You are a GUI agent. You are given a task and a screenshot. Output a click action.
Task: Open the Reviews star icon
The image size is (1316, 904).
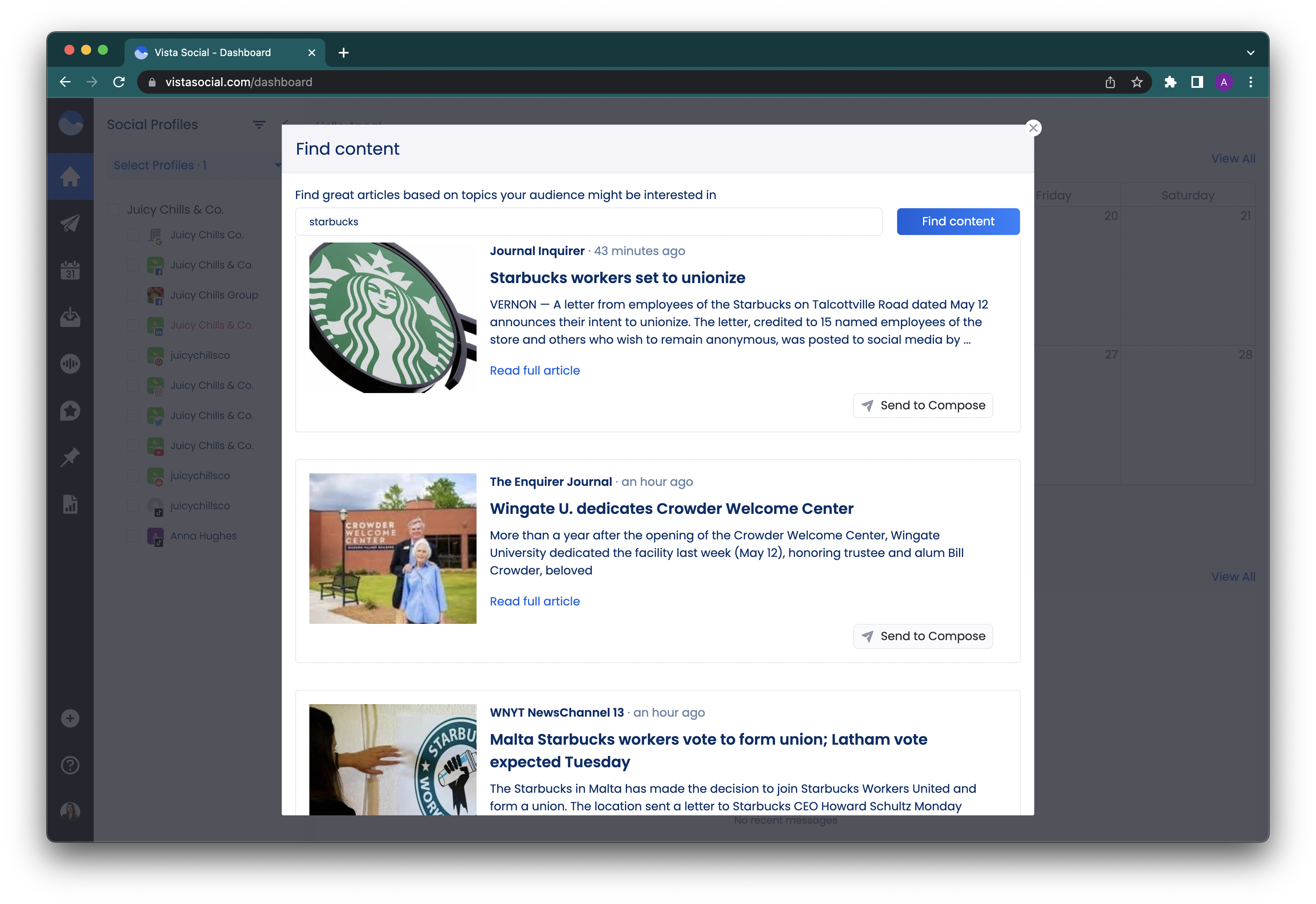70,411
